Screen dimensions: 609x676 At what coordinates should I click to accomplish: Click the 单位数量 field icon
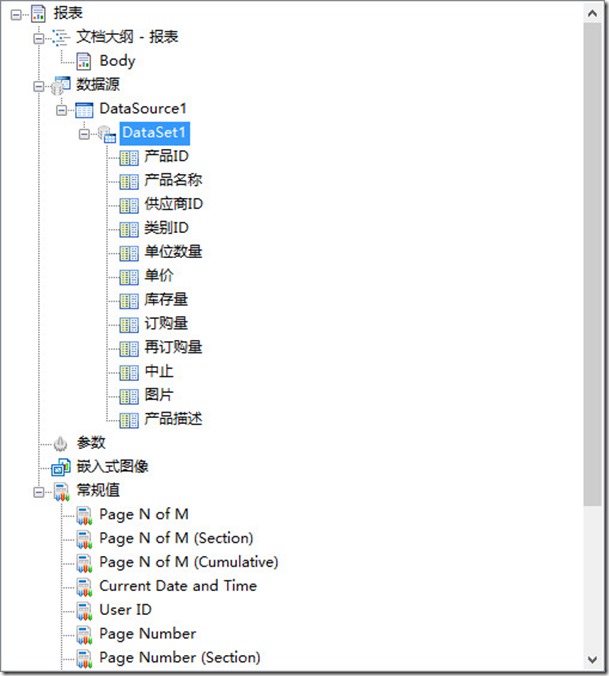tap(129, 254)
